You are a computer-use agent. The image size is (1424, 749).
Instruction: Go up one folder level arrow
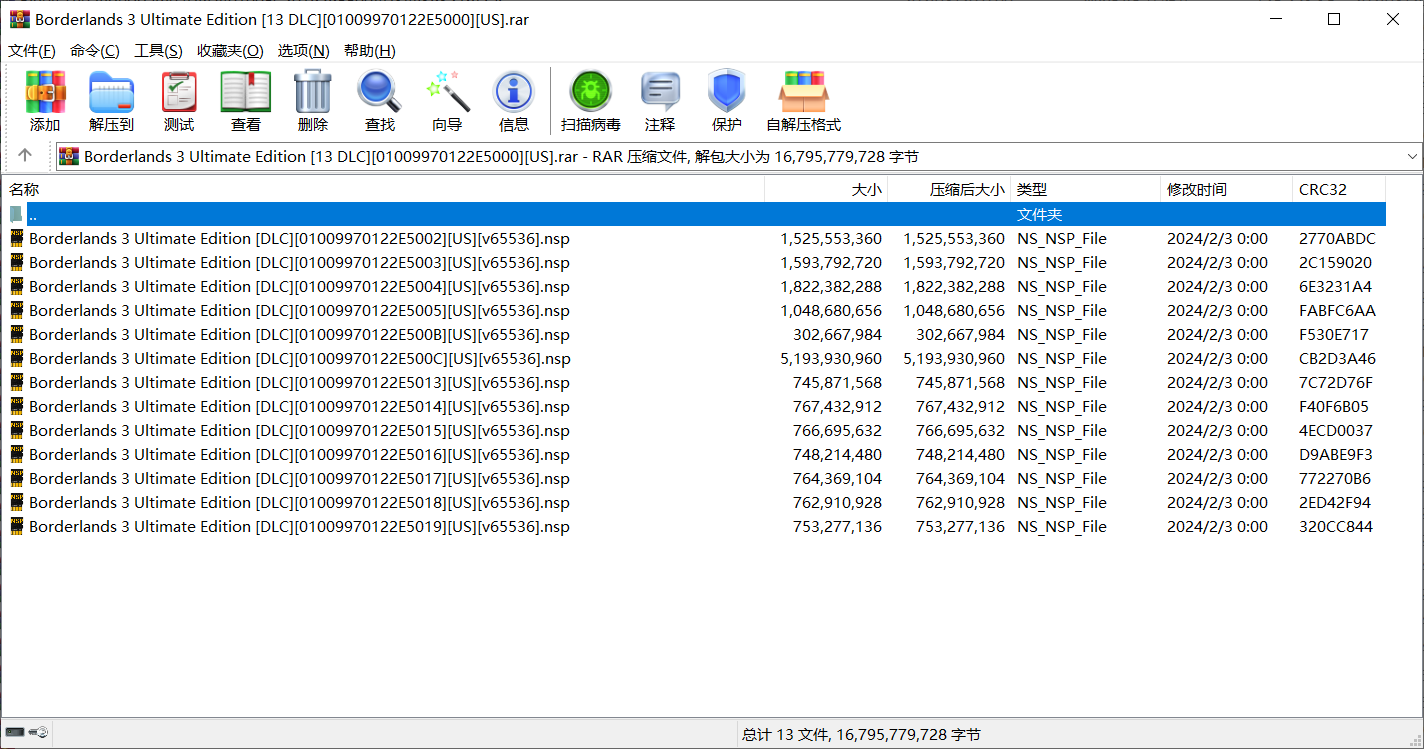tap(25, 156)
